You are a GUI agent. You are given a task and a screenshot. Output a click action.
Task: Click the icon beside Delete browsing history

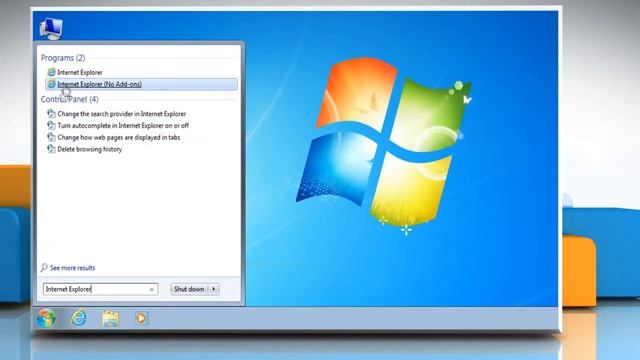tap(51, 149)
